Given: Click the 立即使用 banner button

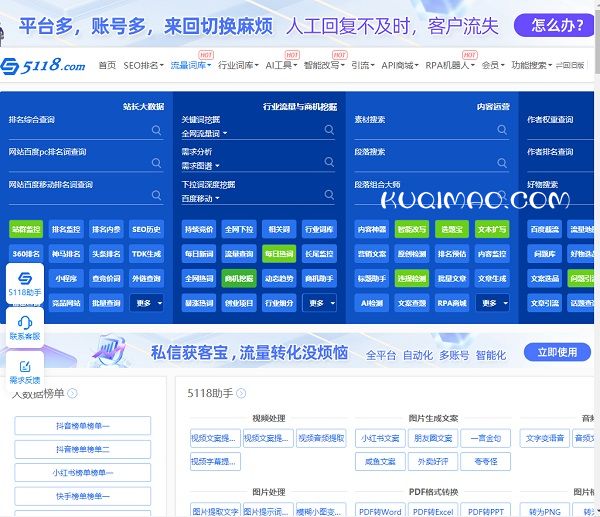Looking at the screenshot, I should [x=557, y=352].
